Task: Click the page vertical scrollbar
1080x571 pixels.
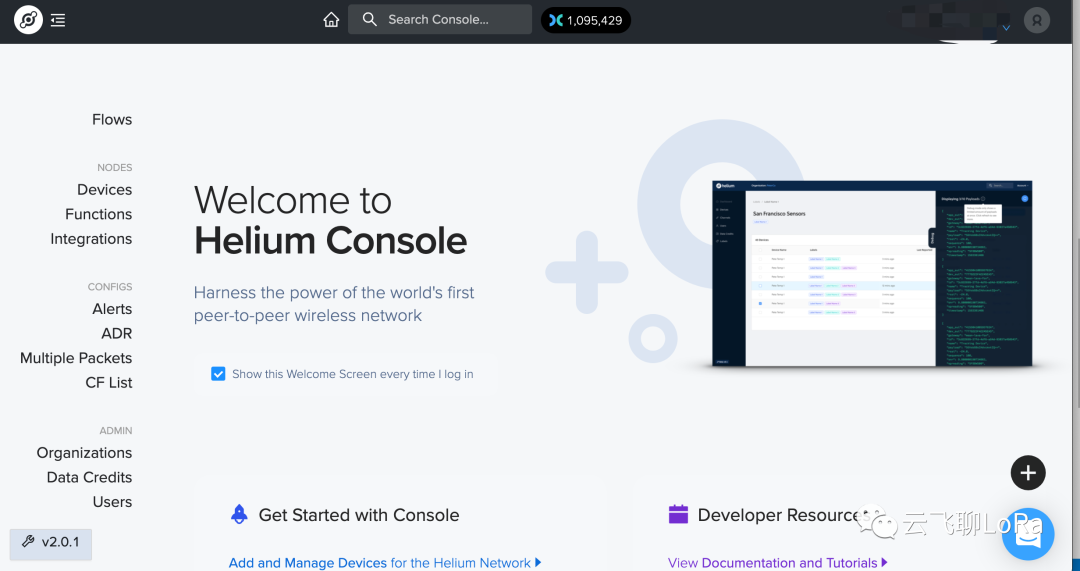Action: click(1076, 324)
